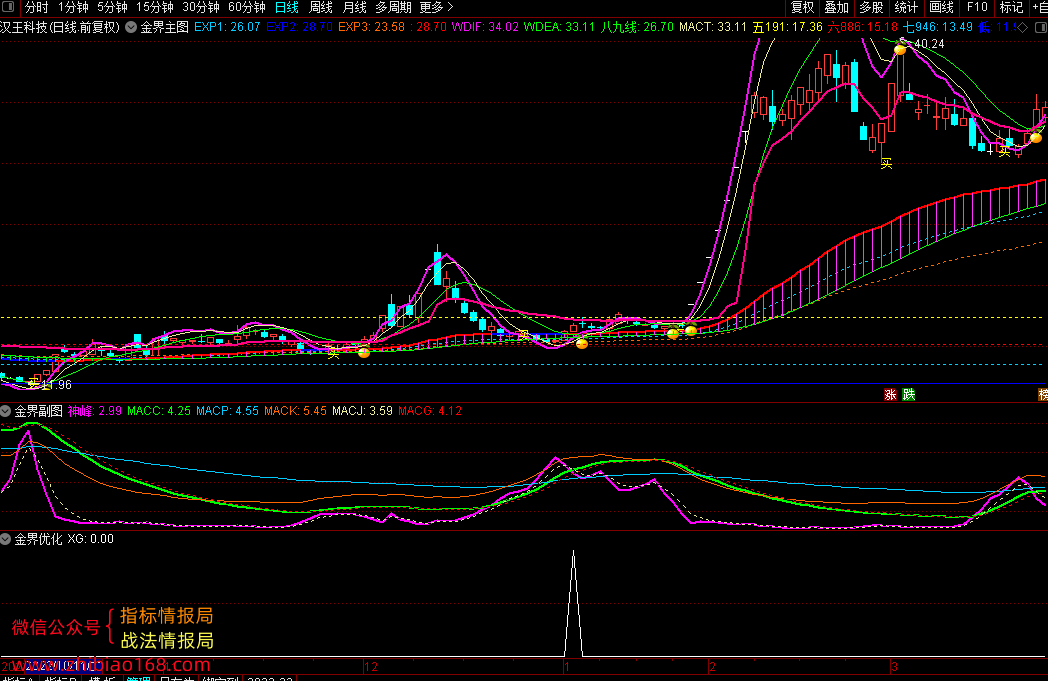Click the 画线 drawing button
The width and height of the screenshot is (1048, 681).
point(942,7)
